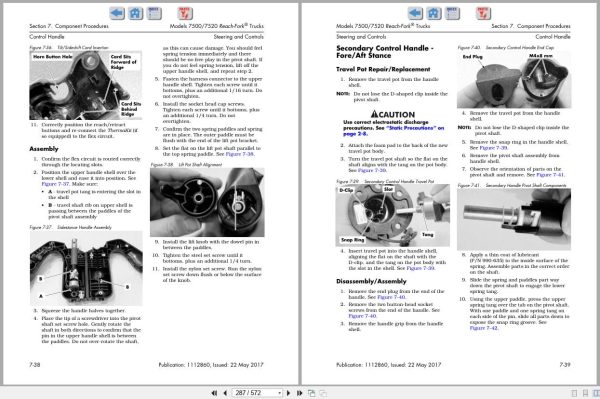Open the contents list icon on page 7-39
600x399 pixels.
tap(452, 13)
